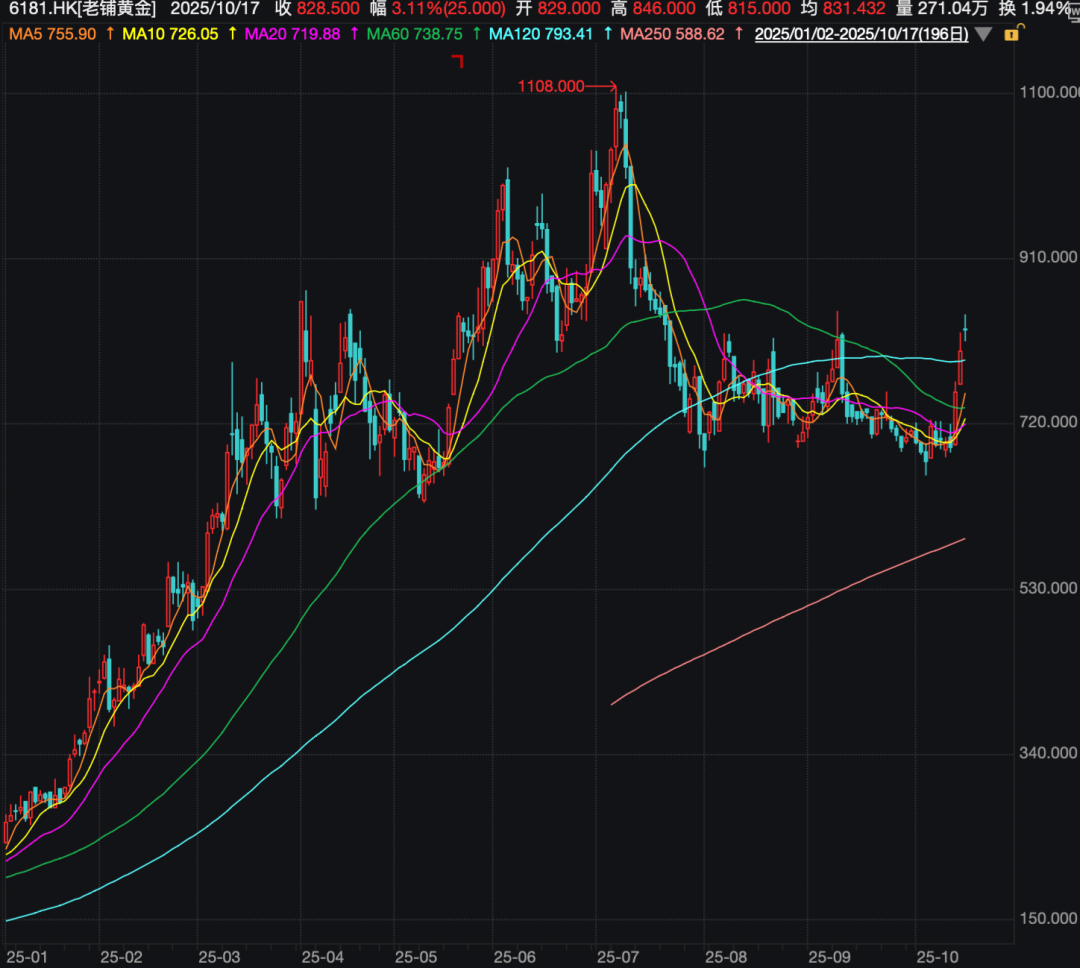Click the 1100.000 price axis label

click(1047, 93)
